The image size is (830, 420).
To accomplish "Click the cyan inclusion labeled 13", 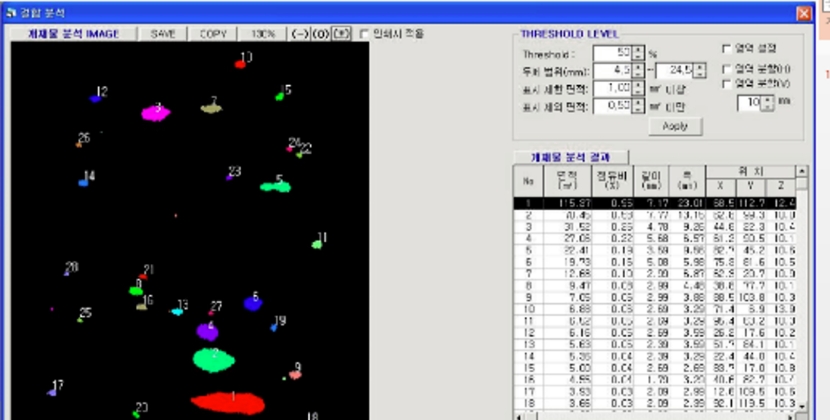I will pyautogui.click(x=177, y=312).
